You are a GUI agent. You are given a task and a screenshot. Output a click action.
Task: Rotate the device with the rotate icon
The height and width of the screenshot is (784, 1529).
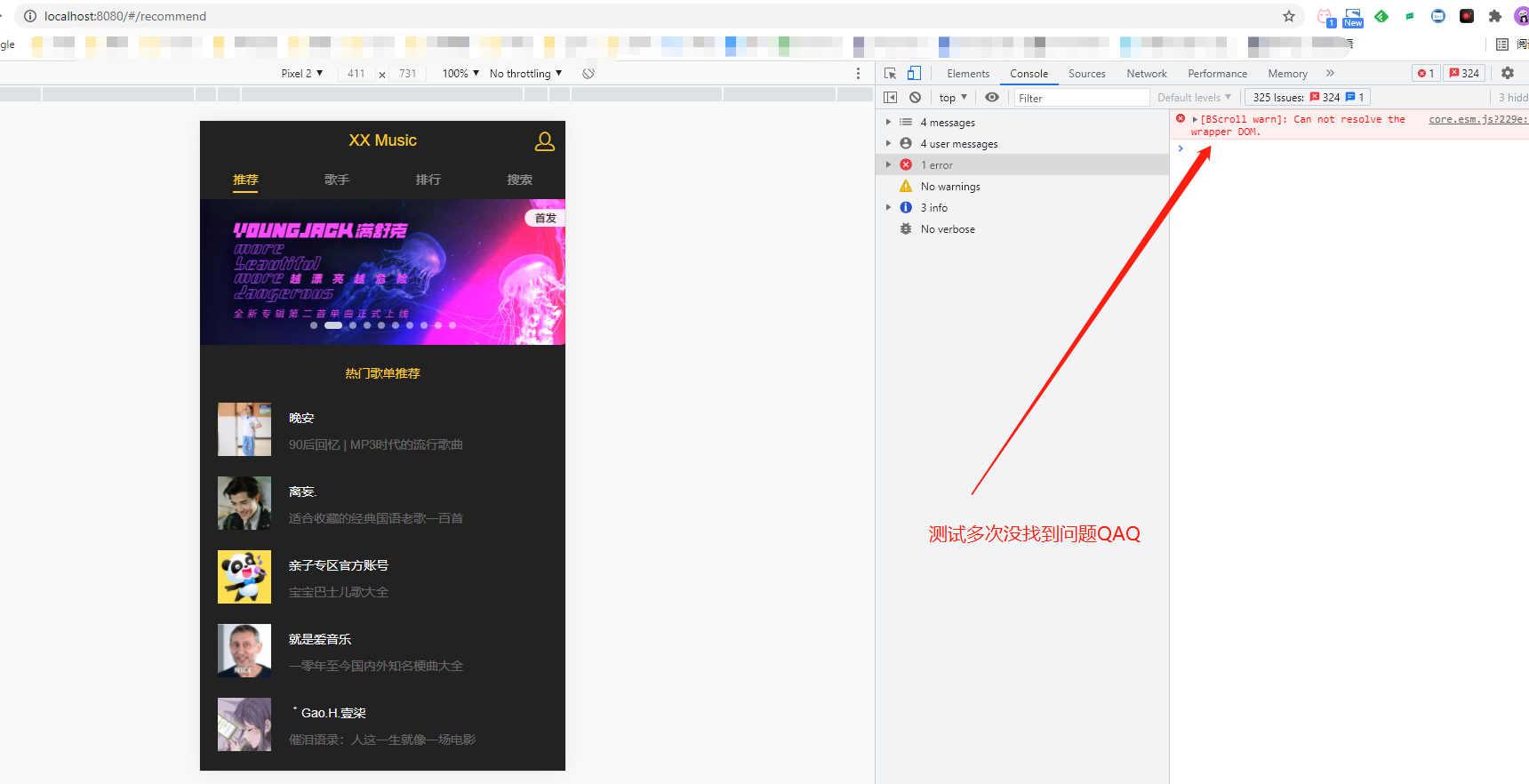588,74
